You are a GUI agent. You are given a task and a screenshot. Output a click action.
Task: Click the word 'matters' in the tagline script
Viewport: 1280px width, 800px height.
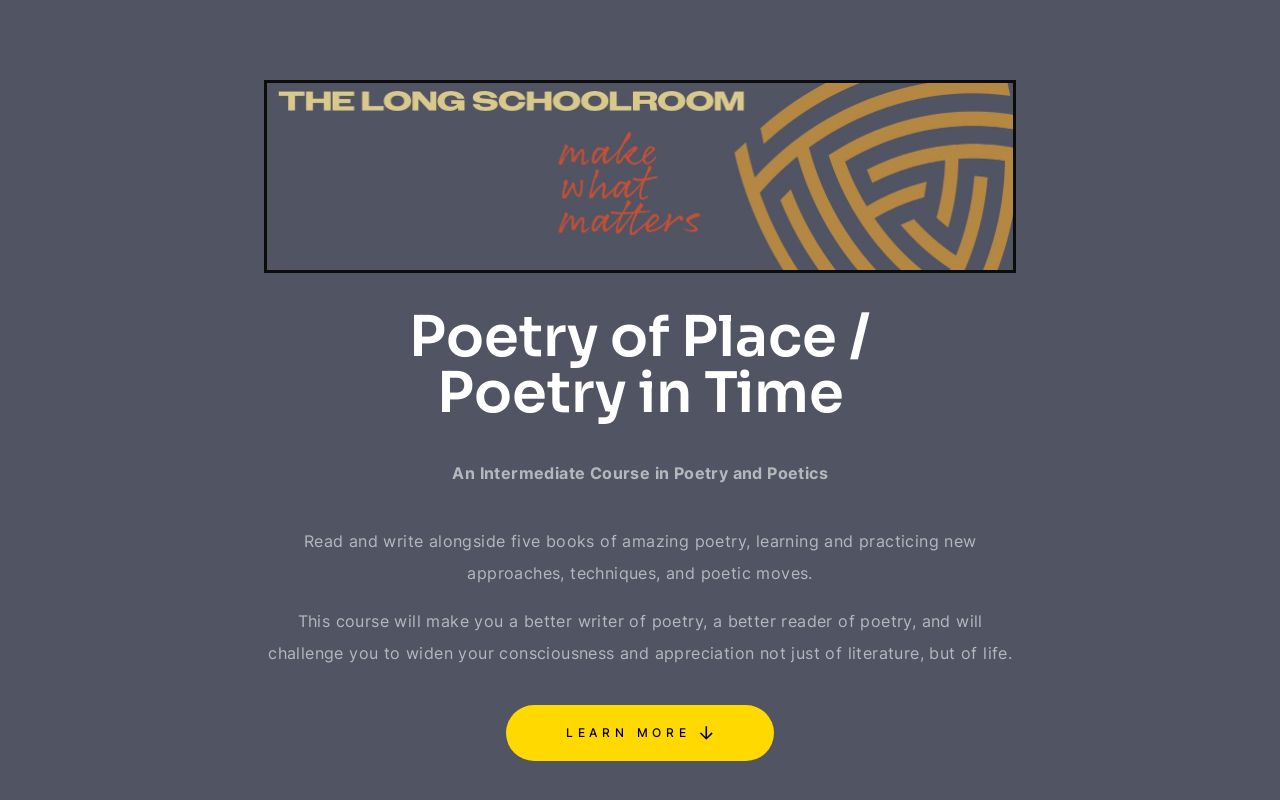630,221
